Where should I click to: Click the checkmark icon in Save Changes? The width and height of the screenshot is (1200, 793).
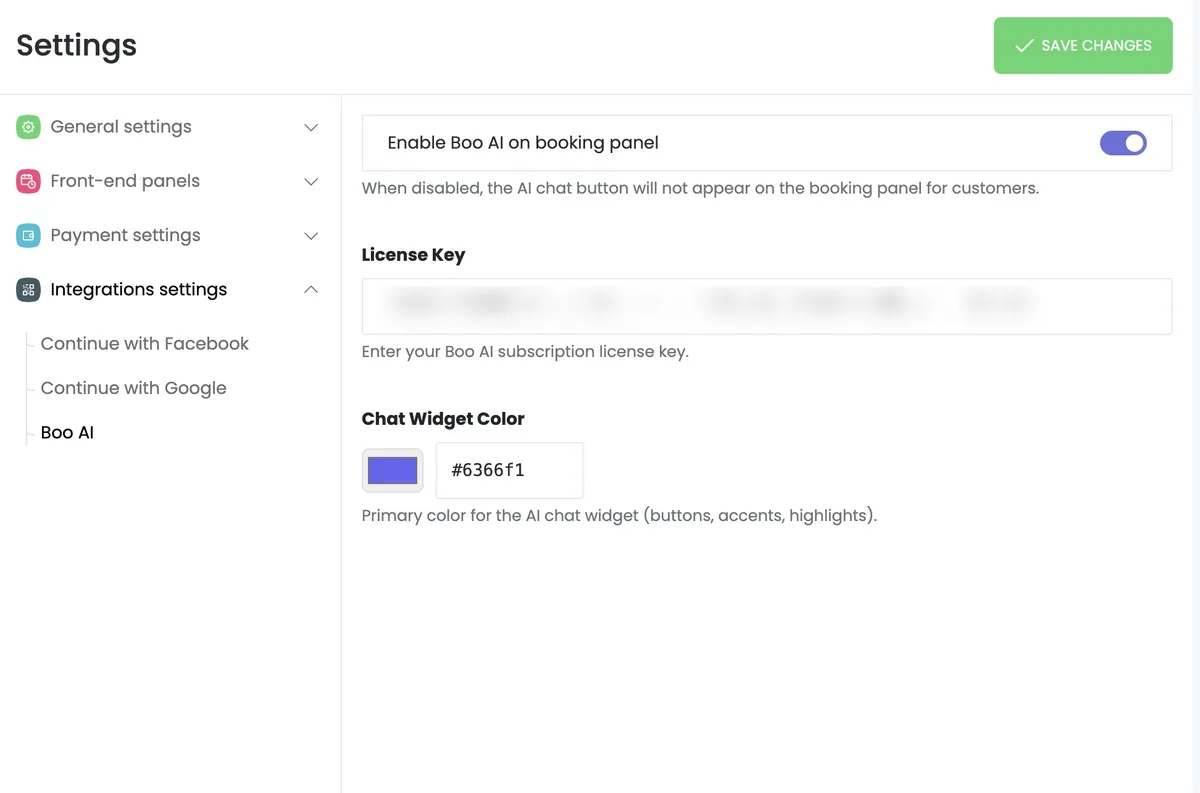pos(1024,46)
